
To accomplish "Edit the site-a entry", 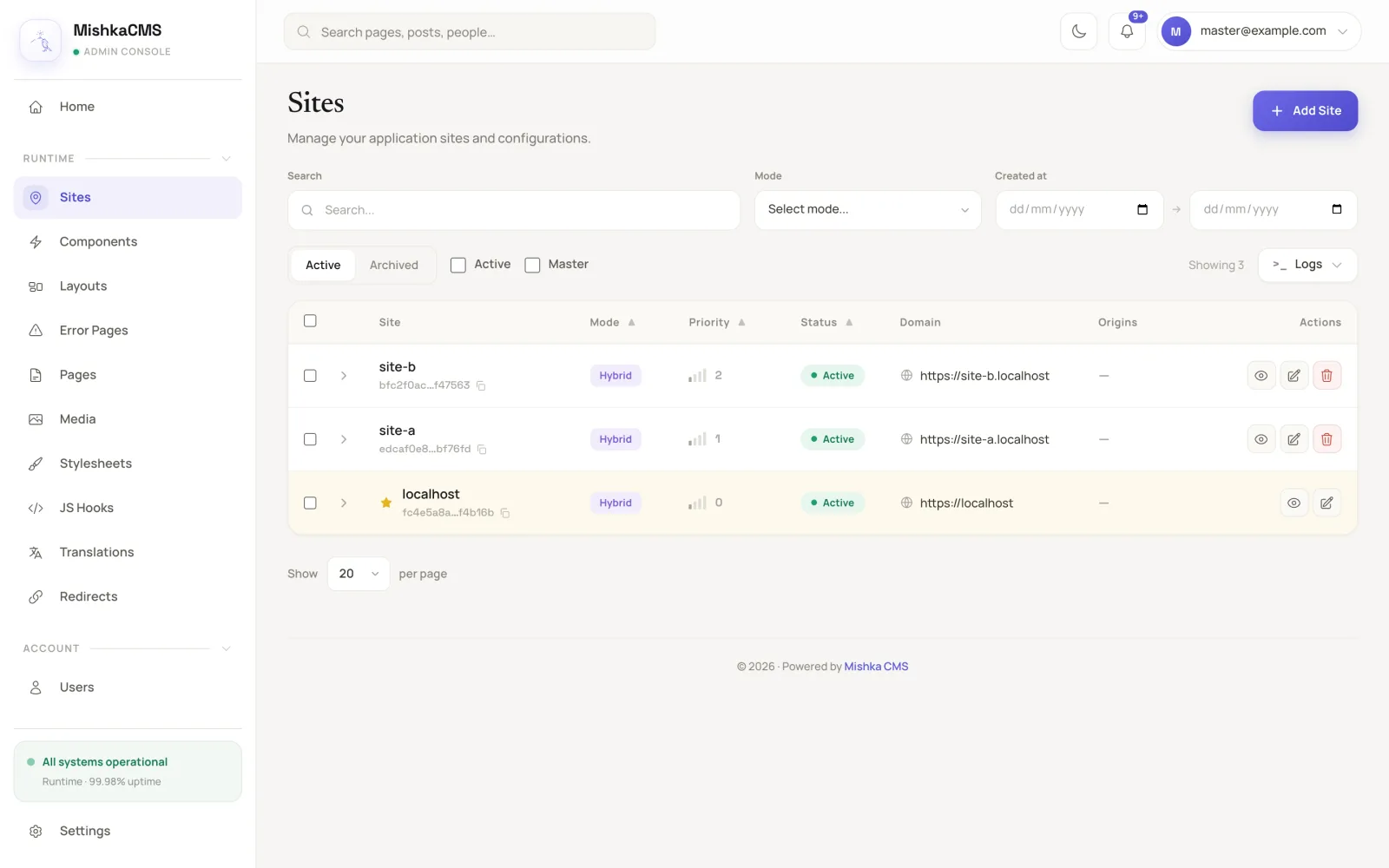I will click(1294, 439).
